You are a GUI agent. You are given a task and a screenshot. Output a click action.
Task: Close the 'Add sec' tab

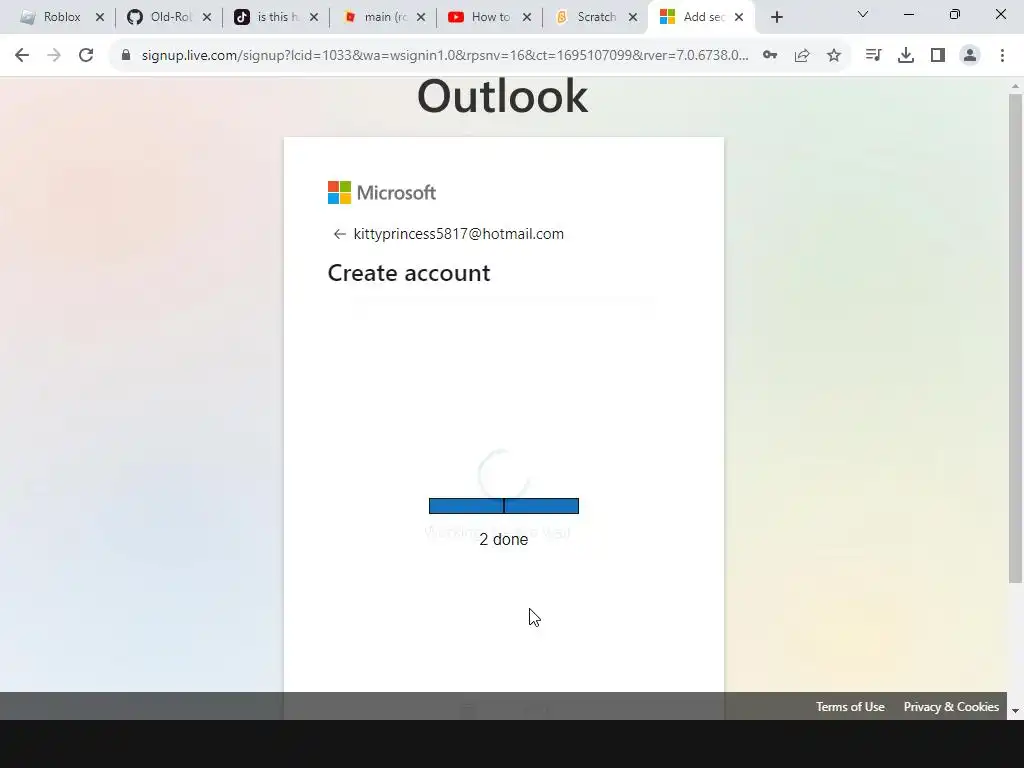739,17
